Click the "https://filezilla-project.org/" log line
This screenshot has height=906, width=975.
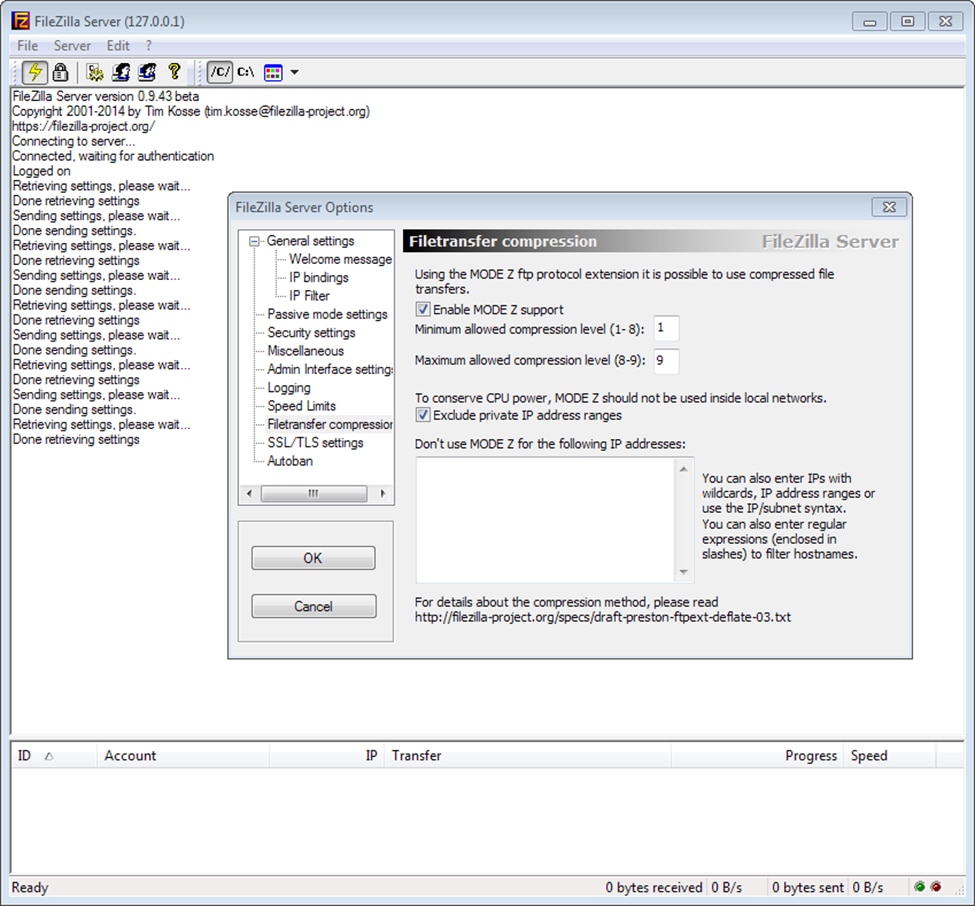pyautogui.click(x=84, y=126)
